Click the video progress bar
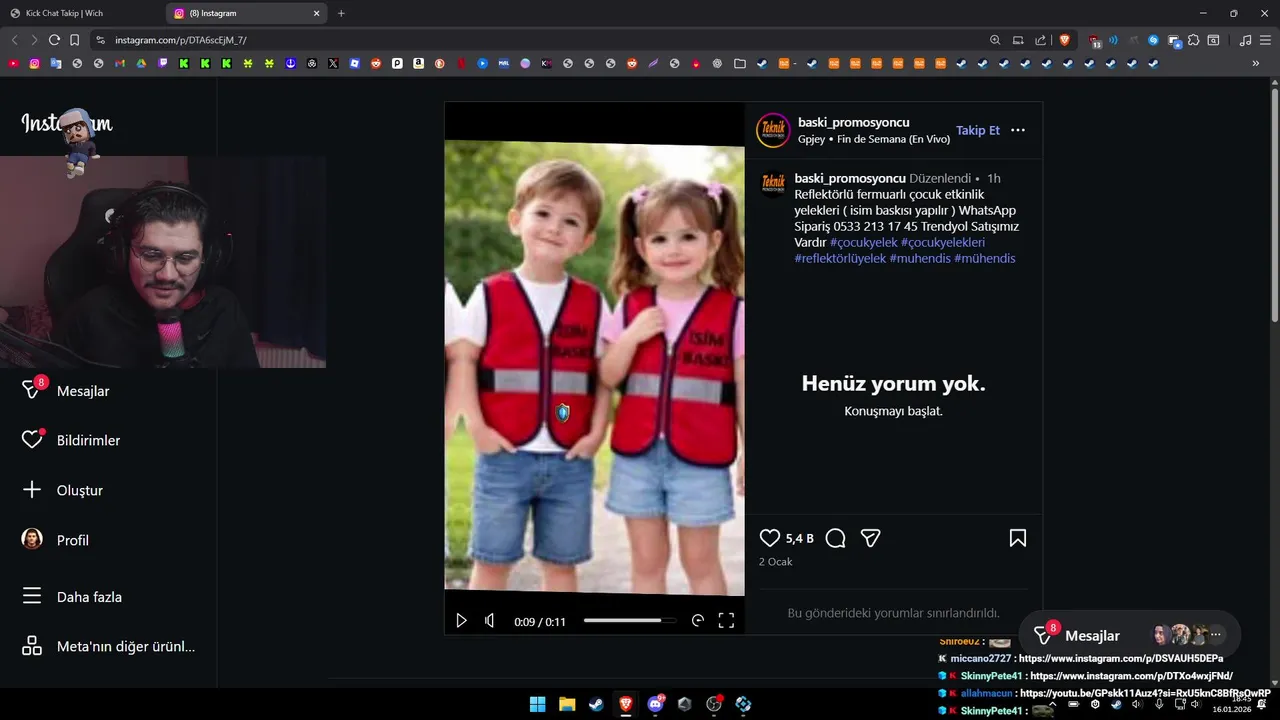 click(x=630, y=621)
